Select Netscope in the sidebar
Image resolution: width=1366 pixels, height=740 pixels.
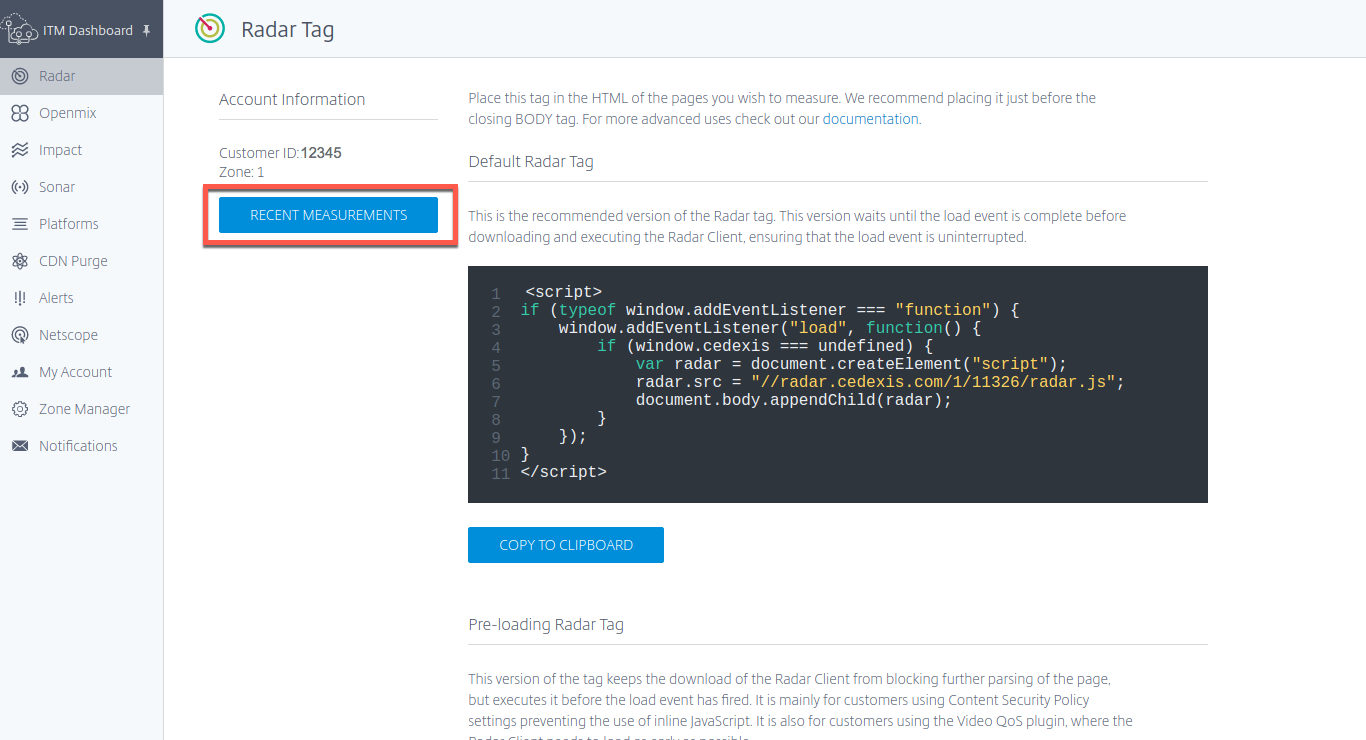coord(81,335)
